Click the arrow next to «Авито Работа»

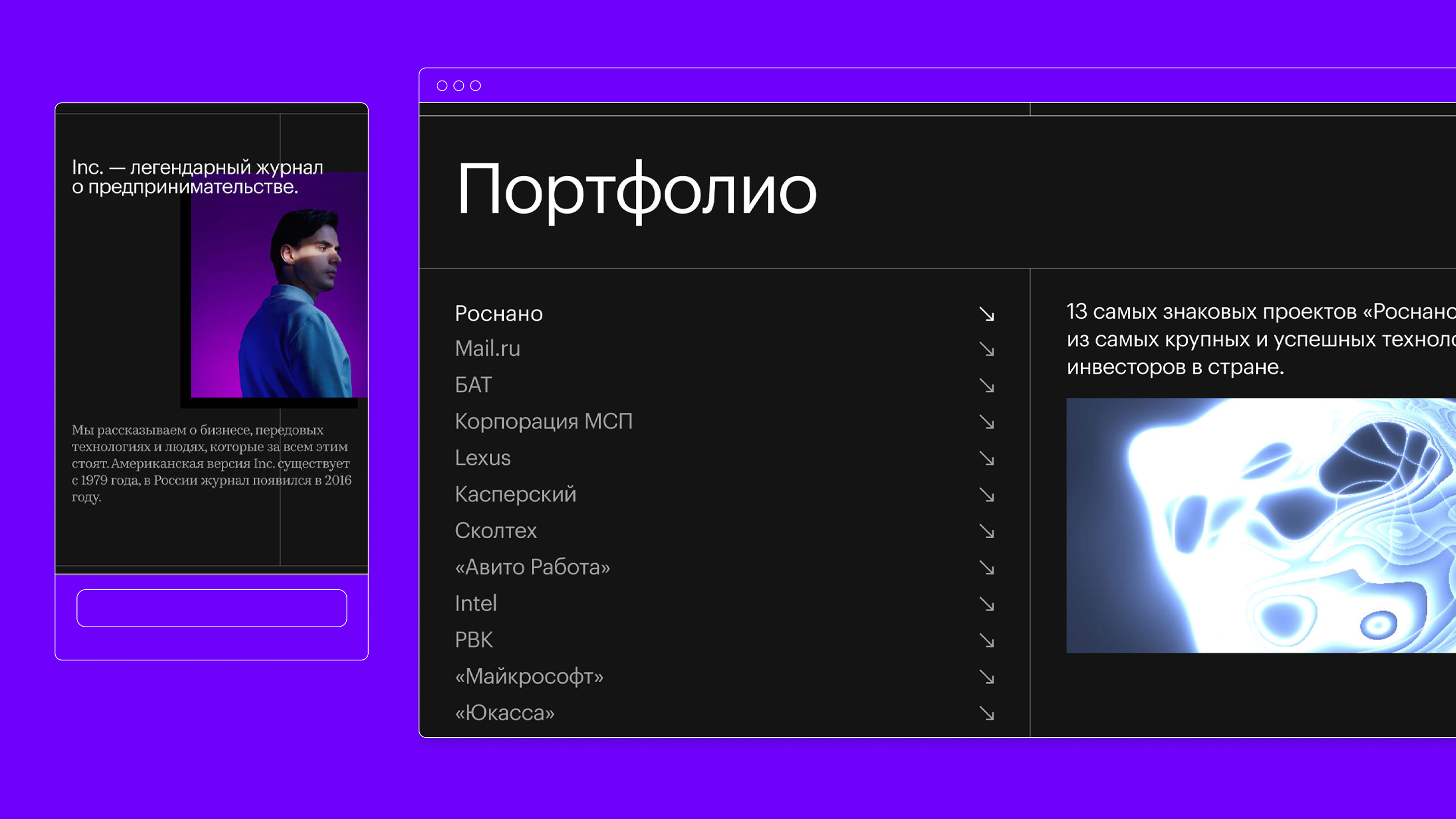[x=987, y=568]
